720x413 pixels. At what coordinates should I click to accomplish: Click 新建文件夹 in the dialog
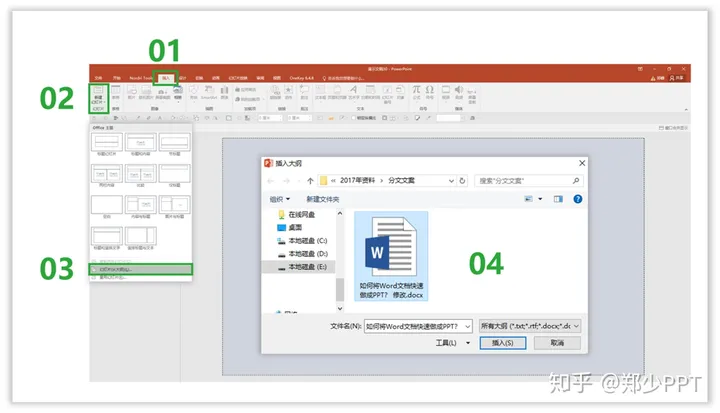coord(323,199)
